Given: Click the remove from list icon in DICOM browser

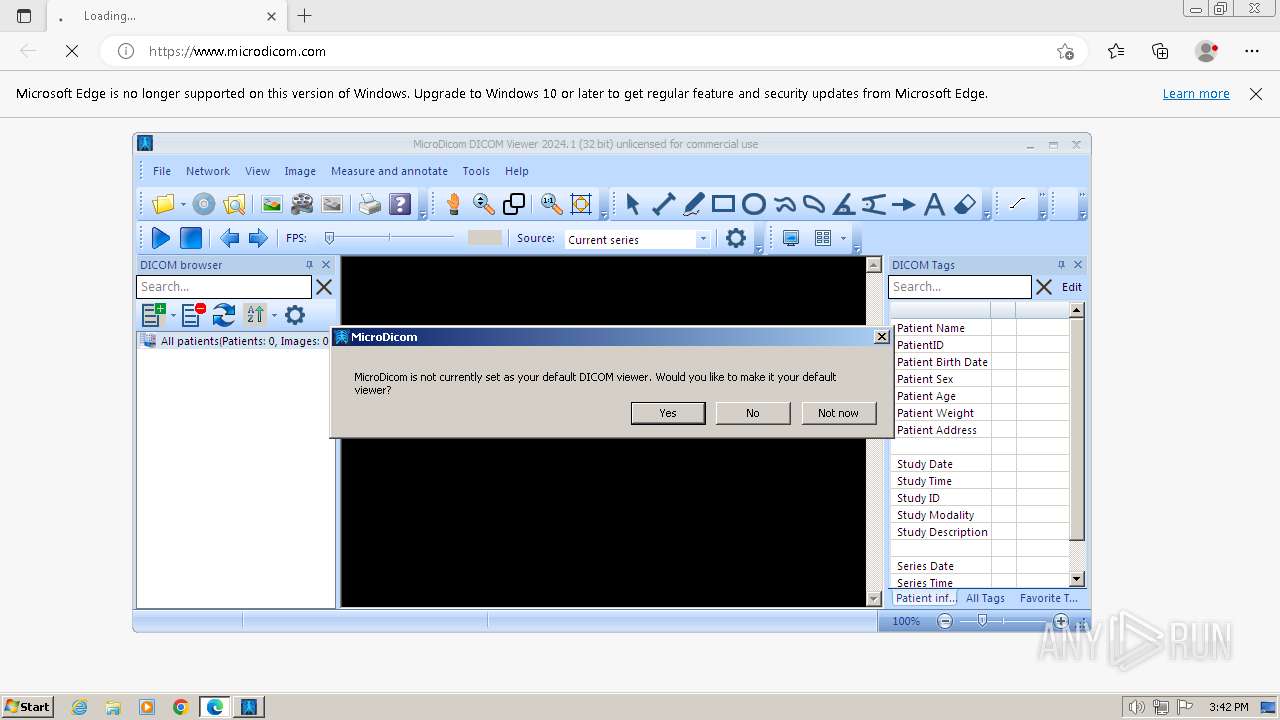Looking at the screenshot, I should pyautogui.click(x=193, y=315).
